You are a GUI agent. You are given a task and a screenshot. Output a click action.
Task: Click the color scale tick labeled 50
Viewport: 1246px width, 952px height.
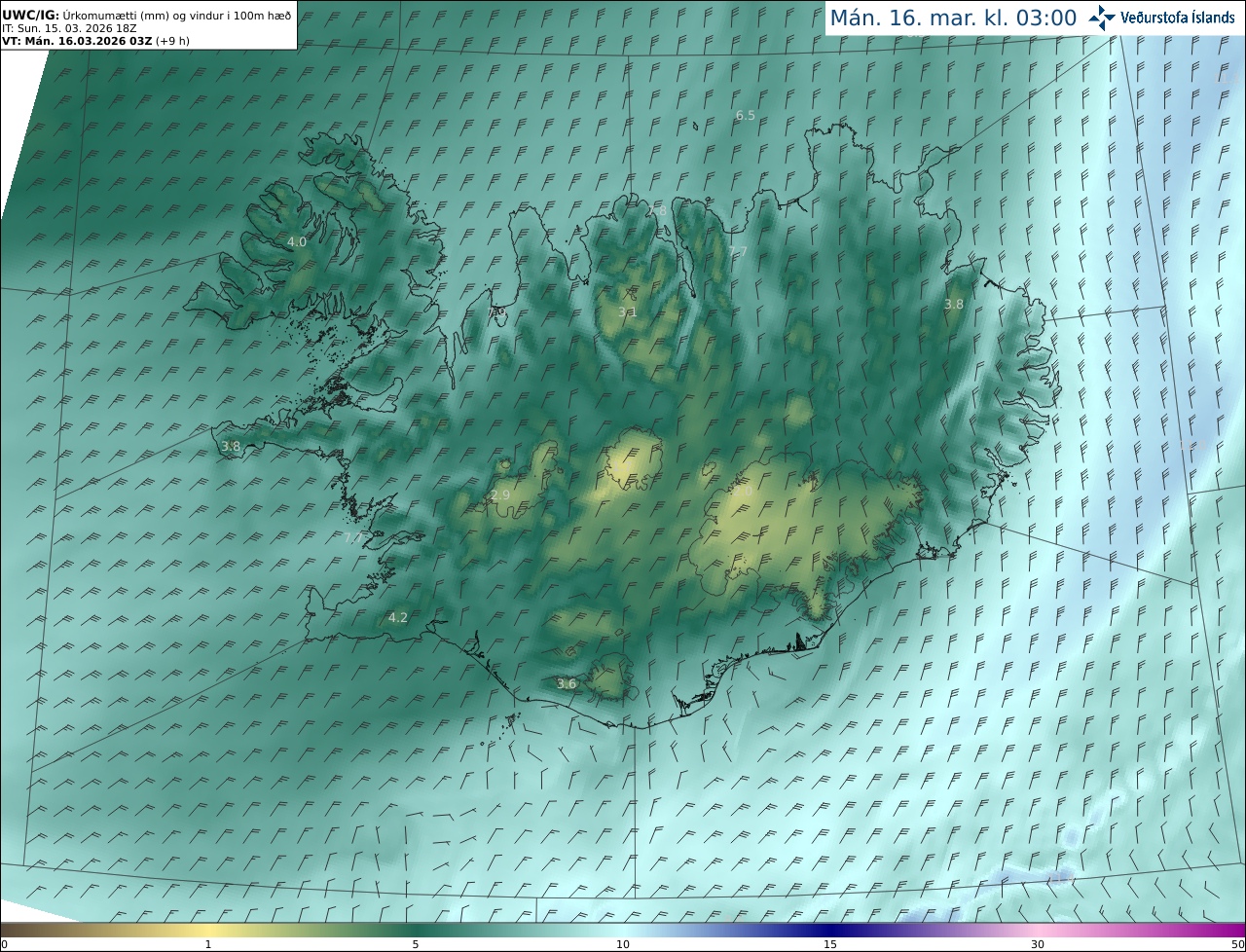(1237, 944)
